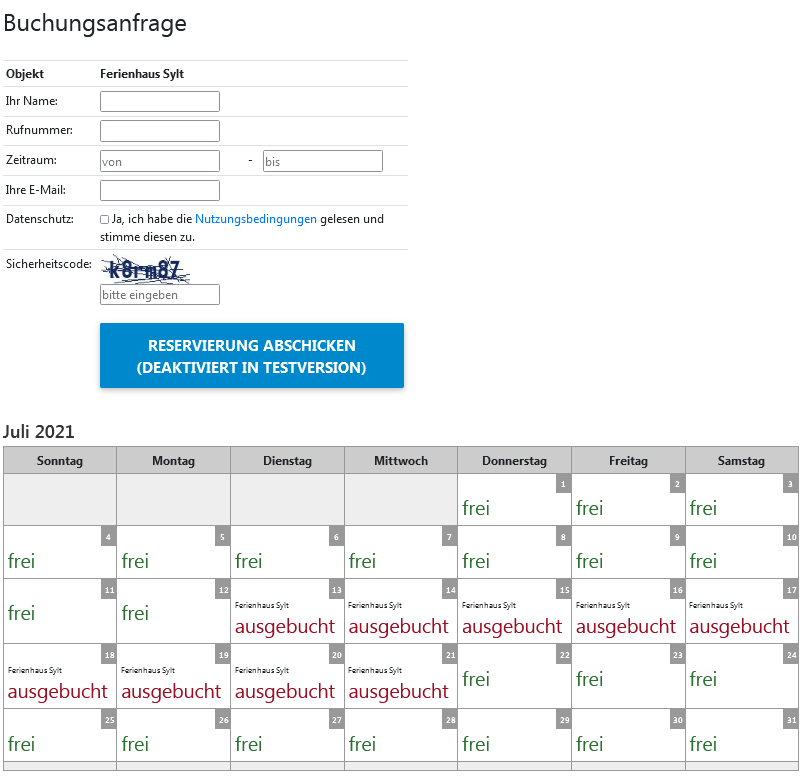
Task: Click the 'bis' end date field
Action: (x=322, y=161)
